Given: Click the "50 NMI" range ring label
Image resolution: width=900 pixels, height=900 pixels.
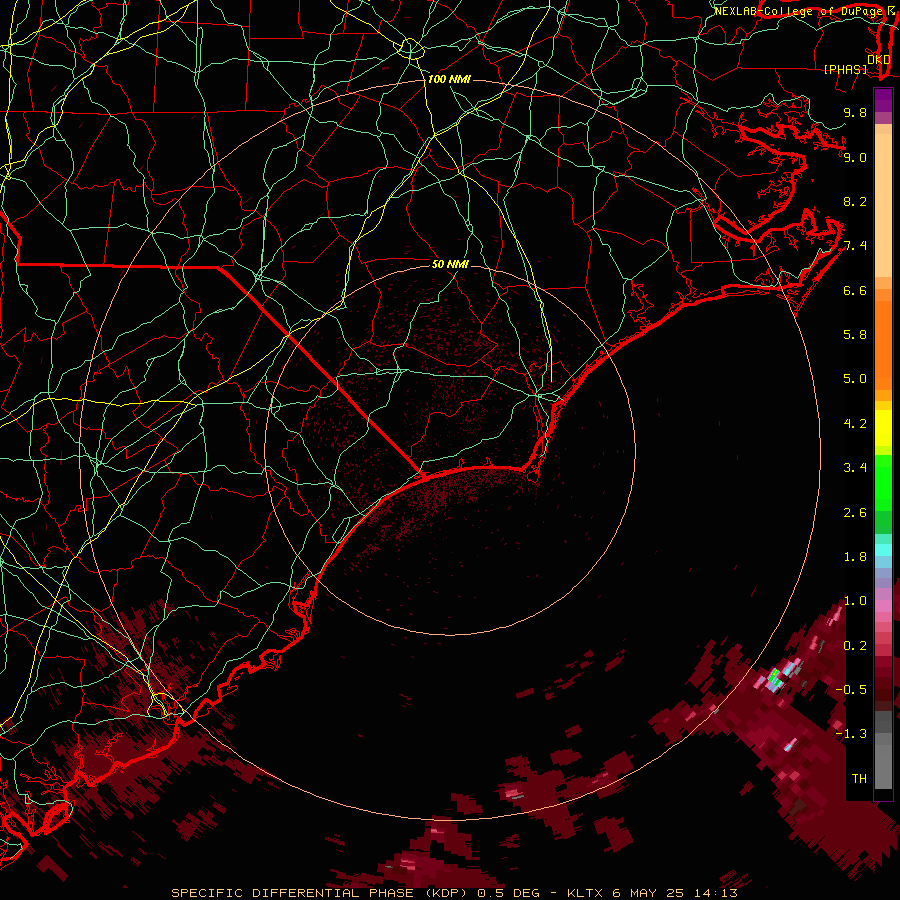Looking at the screenshot, I should point(450,264).
